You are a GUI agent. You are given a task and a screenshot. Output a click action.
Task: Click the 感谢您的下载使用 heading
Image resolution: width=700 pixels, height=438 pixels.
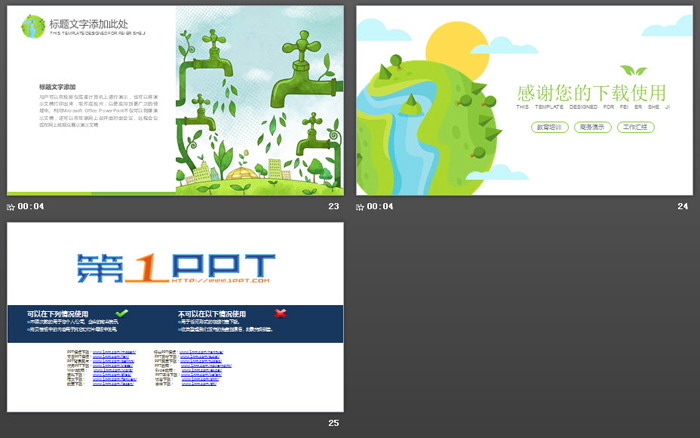(x=592, y=93)
